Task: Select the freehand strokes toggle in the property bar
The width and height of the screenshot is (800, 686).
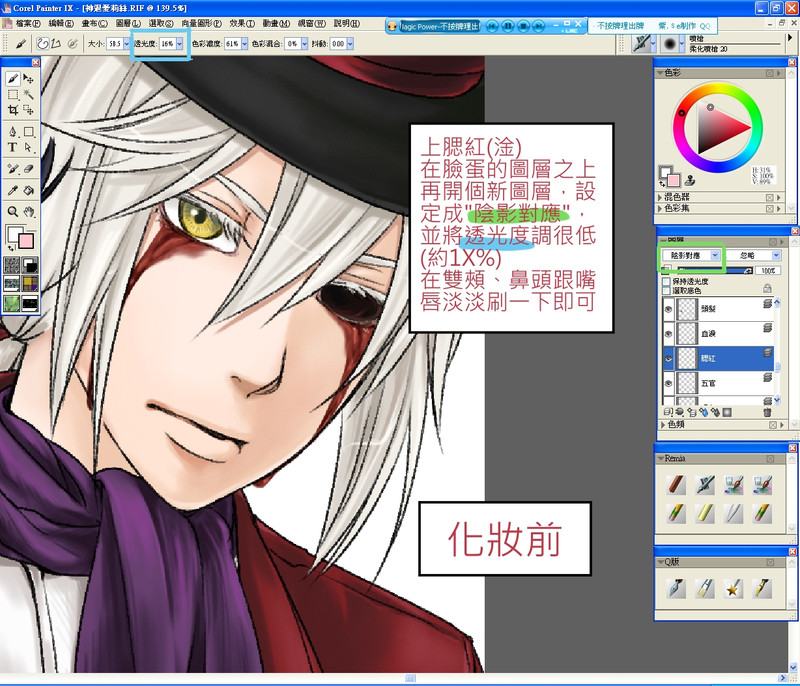Action: point(43,44)
